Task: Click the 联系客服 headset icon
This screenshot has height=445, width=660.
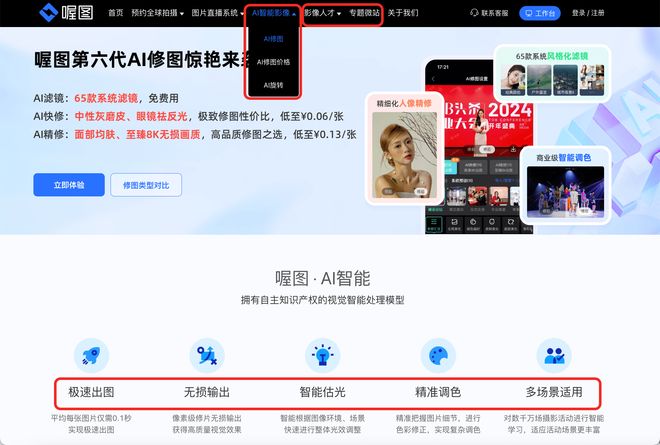Action: 474,13
